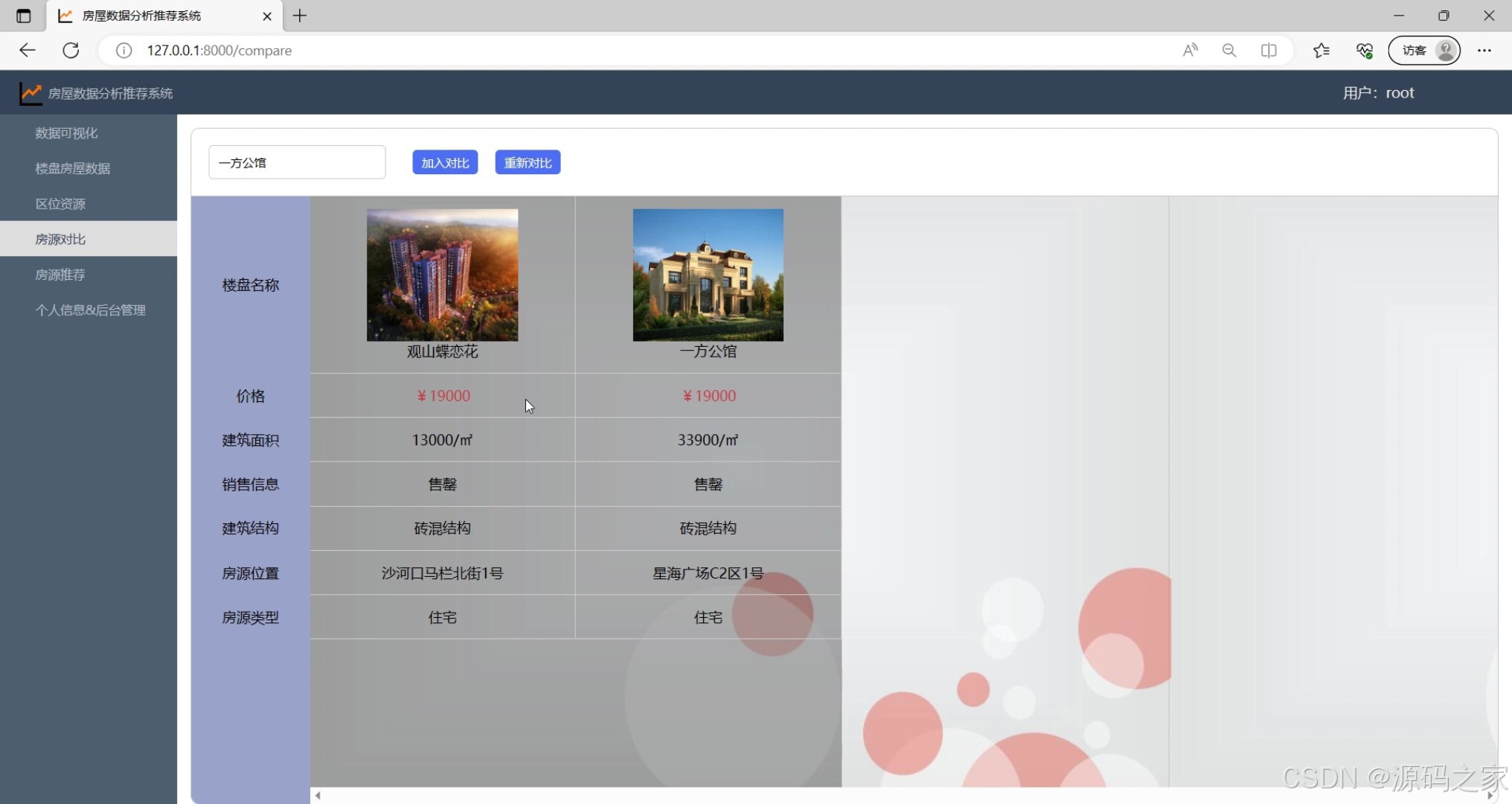Select 房源推荐 in the sidebar
The width and height of the screenshot is (1512, 804).
[60, 274]
